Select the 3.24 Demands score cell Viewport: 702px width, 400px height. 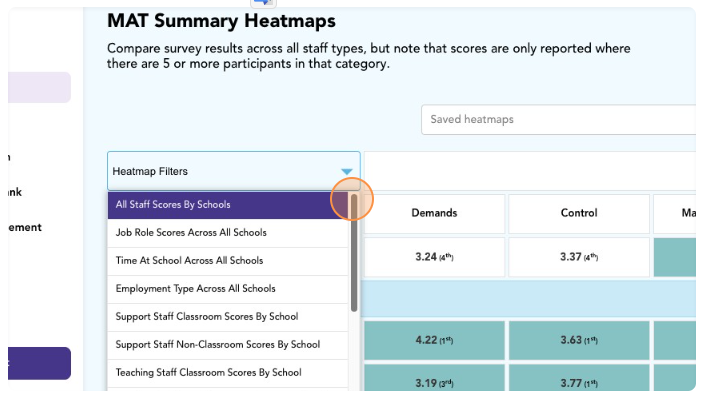tap(434, 257)
